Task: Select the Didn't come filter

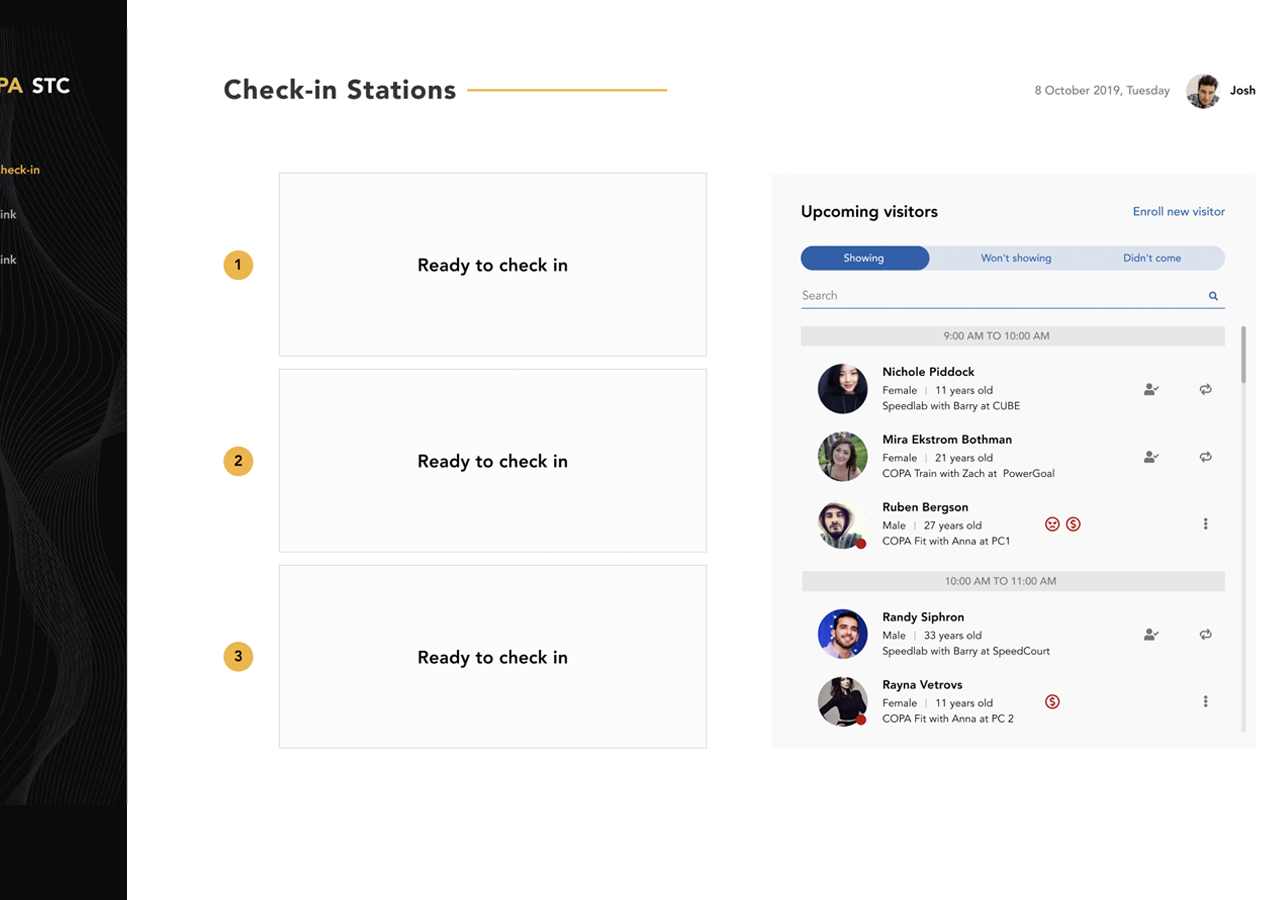Action: click(1152, 257)
